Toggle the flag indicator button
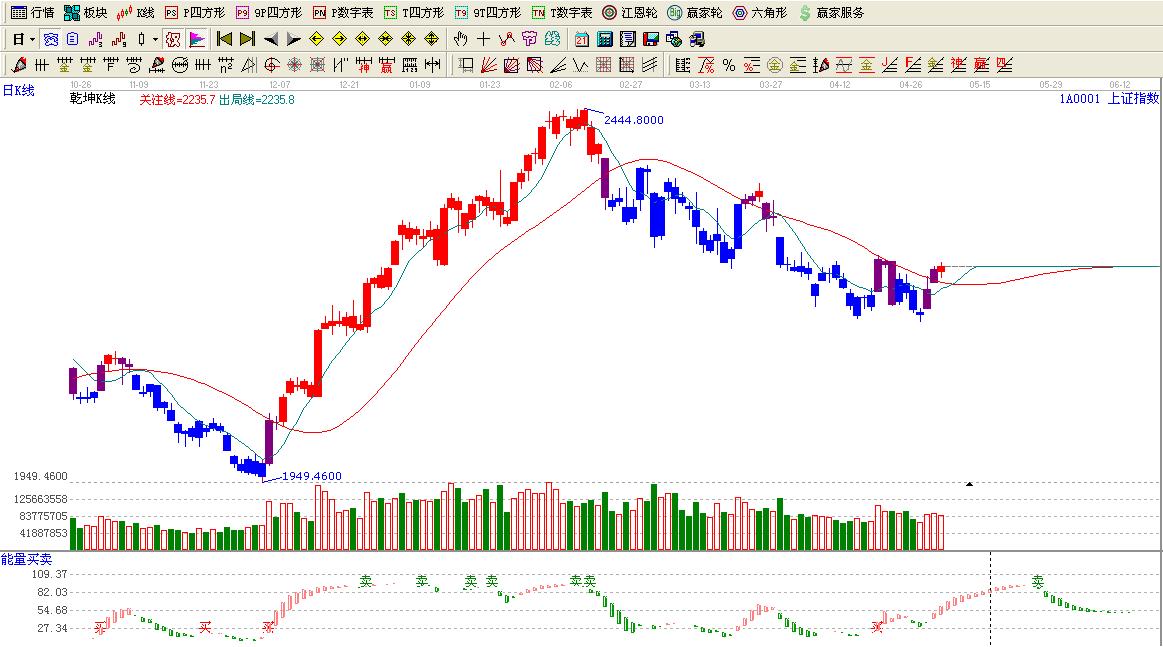The width and height of the screenshot is (1163, 647). (197, 39)
